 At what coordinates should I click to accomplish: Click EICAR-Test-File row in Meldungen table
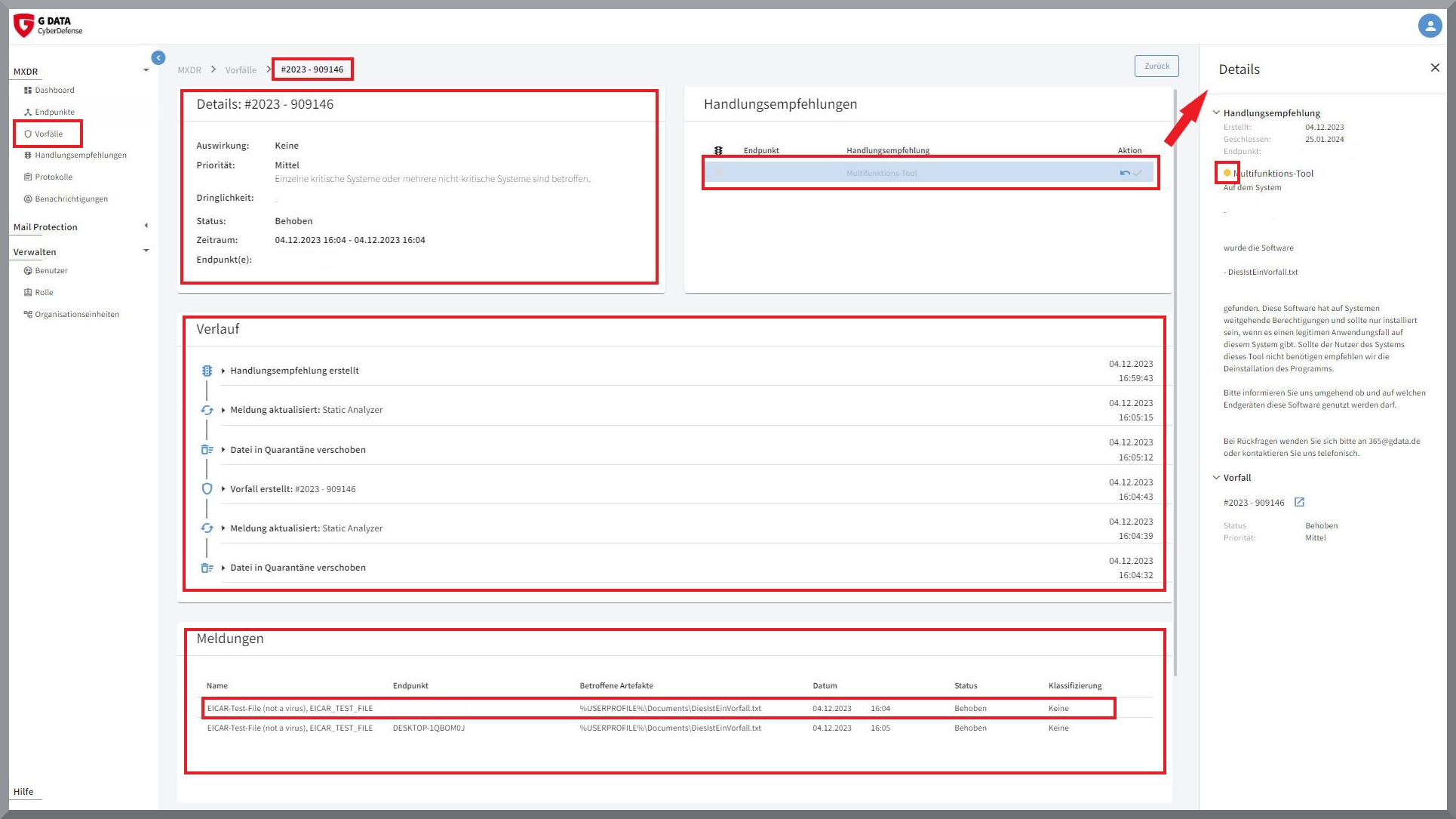pyautogui.click(x=660, y=708)
